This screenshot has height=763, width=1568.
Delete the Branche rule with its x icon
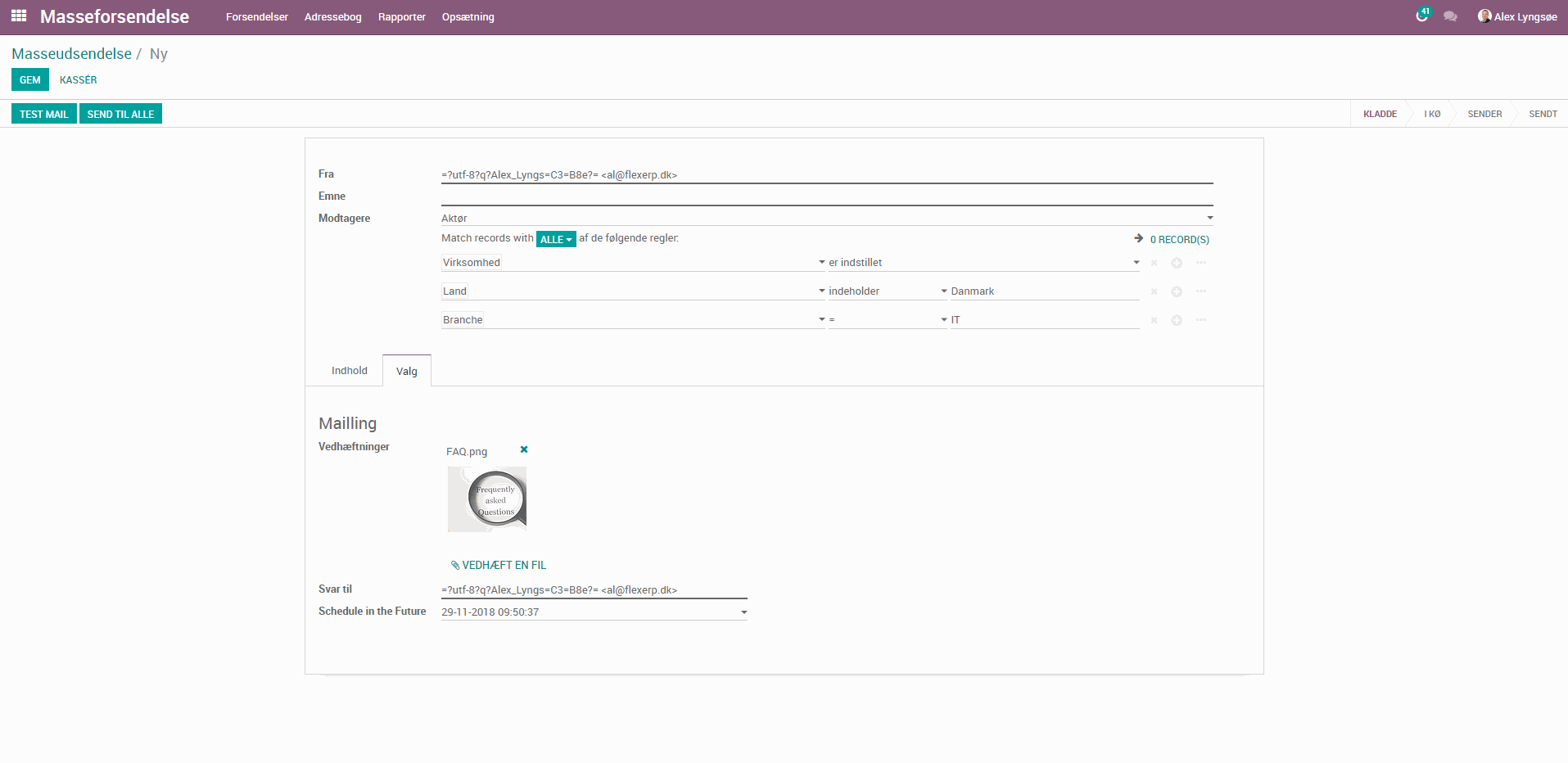pyautogui.click(x=1154, y=320)
